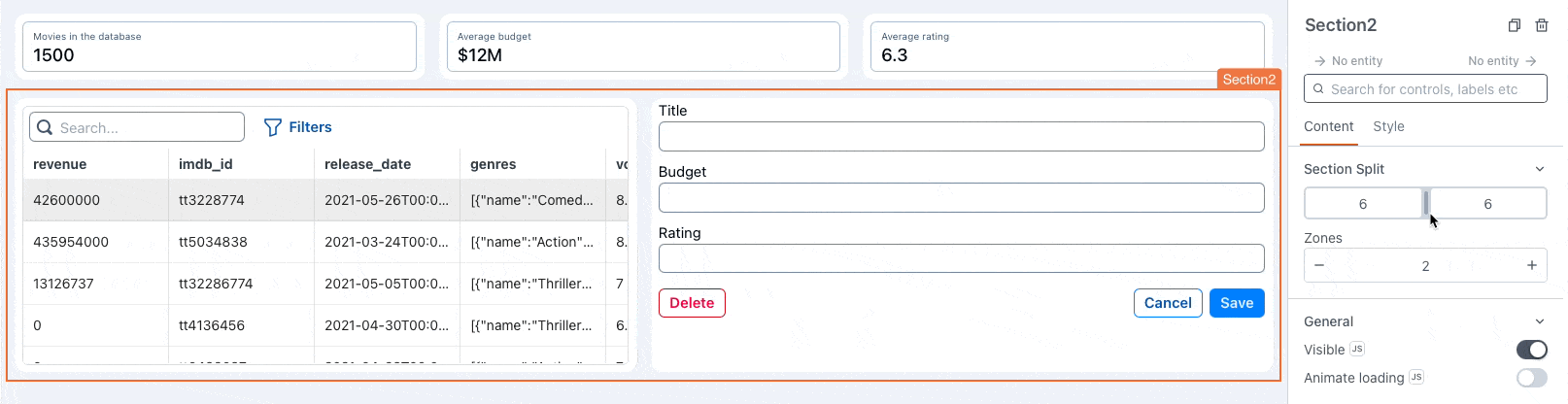This screenshot has height=404, width=1568.
Task: Sort by the release_date column header
Action: click(x=367, y=164)
